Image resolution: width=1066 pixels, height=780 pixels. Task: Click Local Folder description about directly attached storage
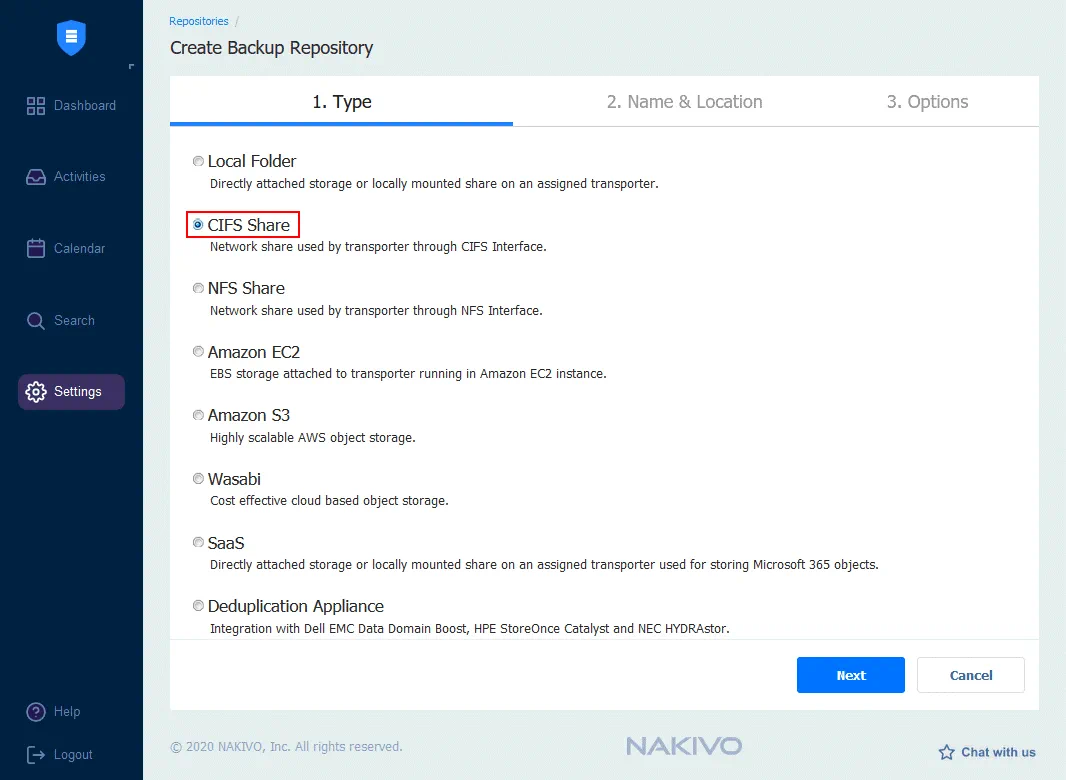pos(434,184)
